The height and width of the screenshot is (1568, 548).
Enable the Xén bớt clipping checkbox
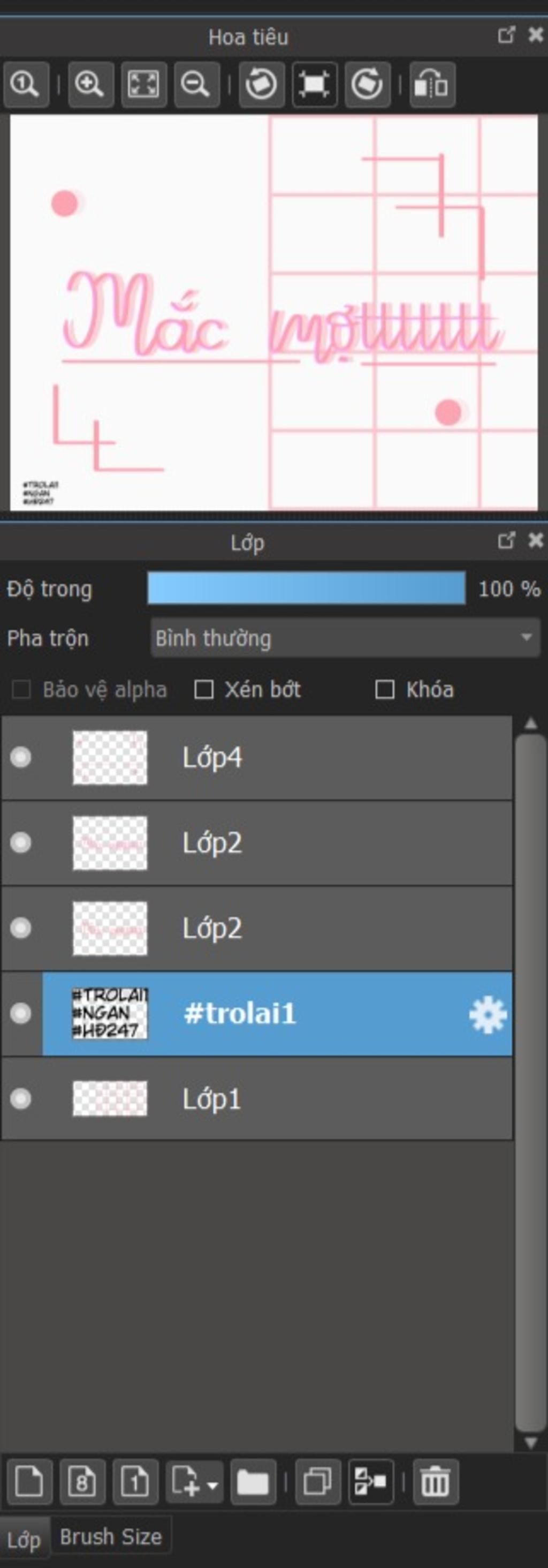(204, 690)
